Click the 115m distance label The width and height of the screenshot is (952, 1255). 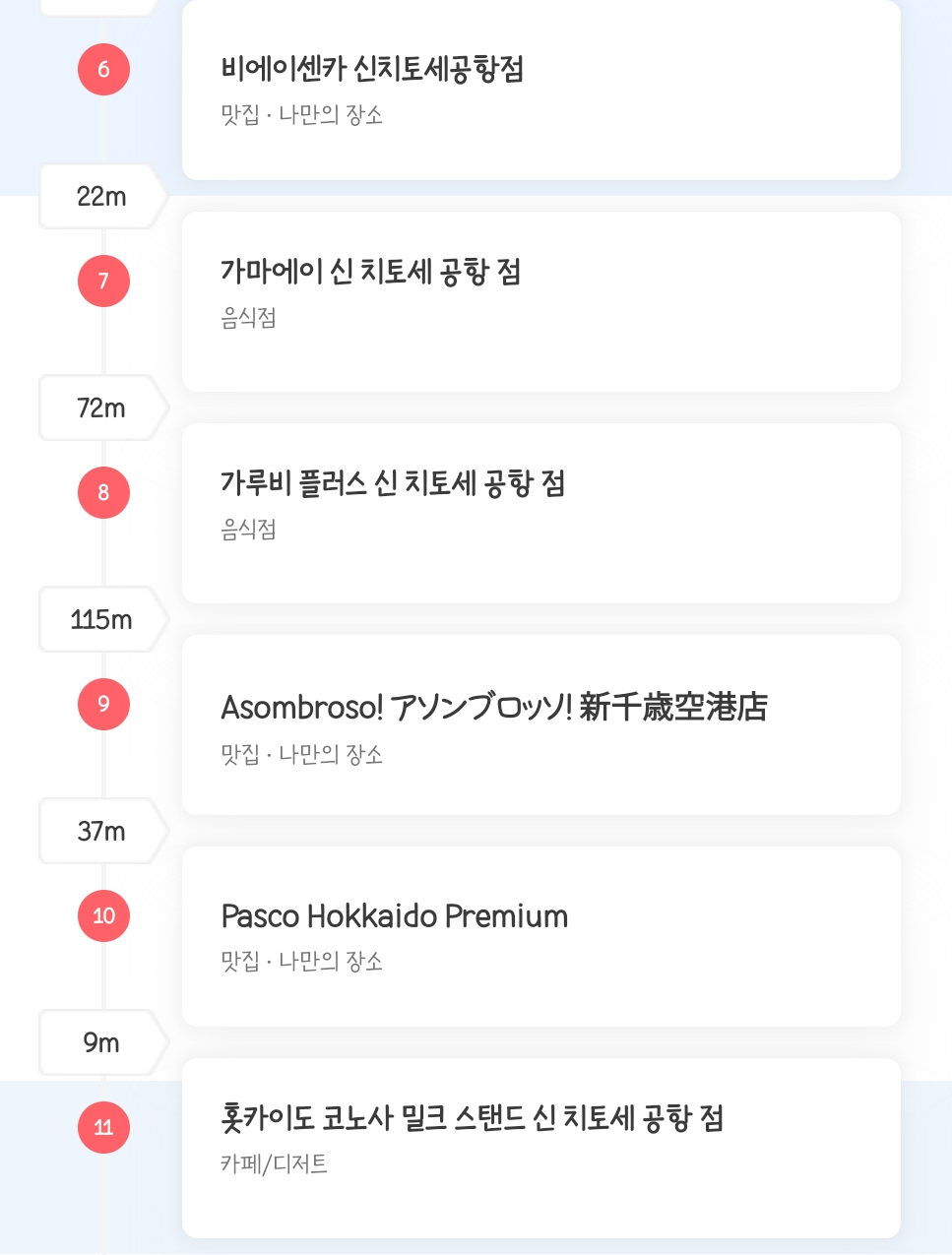tap(101, 619)
